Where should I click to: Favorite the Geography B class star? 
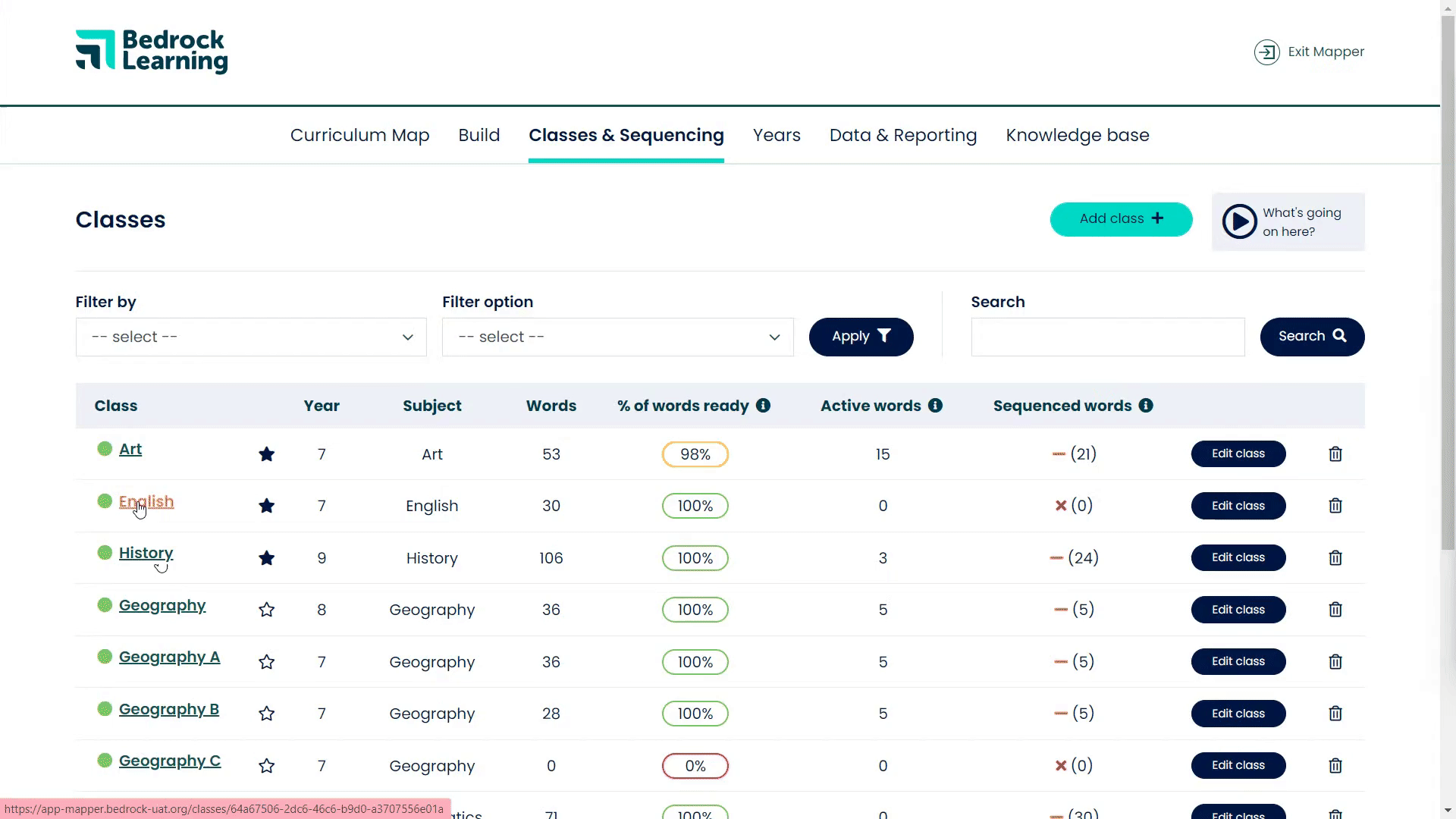tap(266, 714)
